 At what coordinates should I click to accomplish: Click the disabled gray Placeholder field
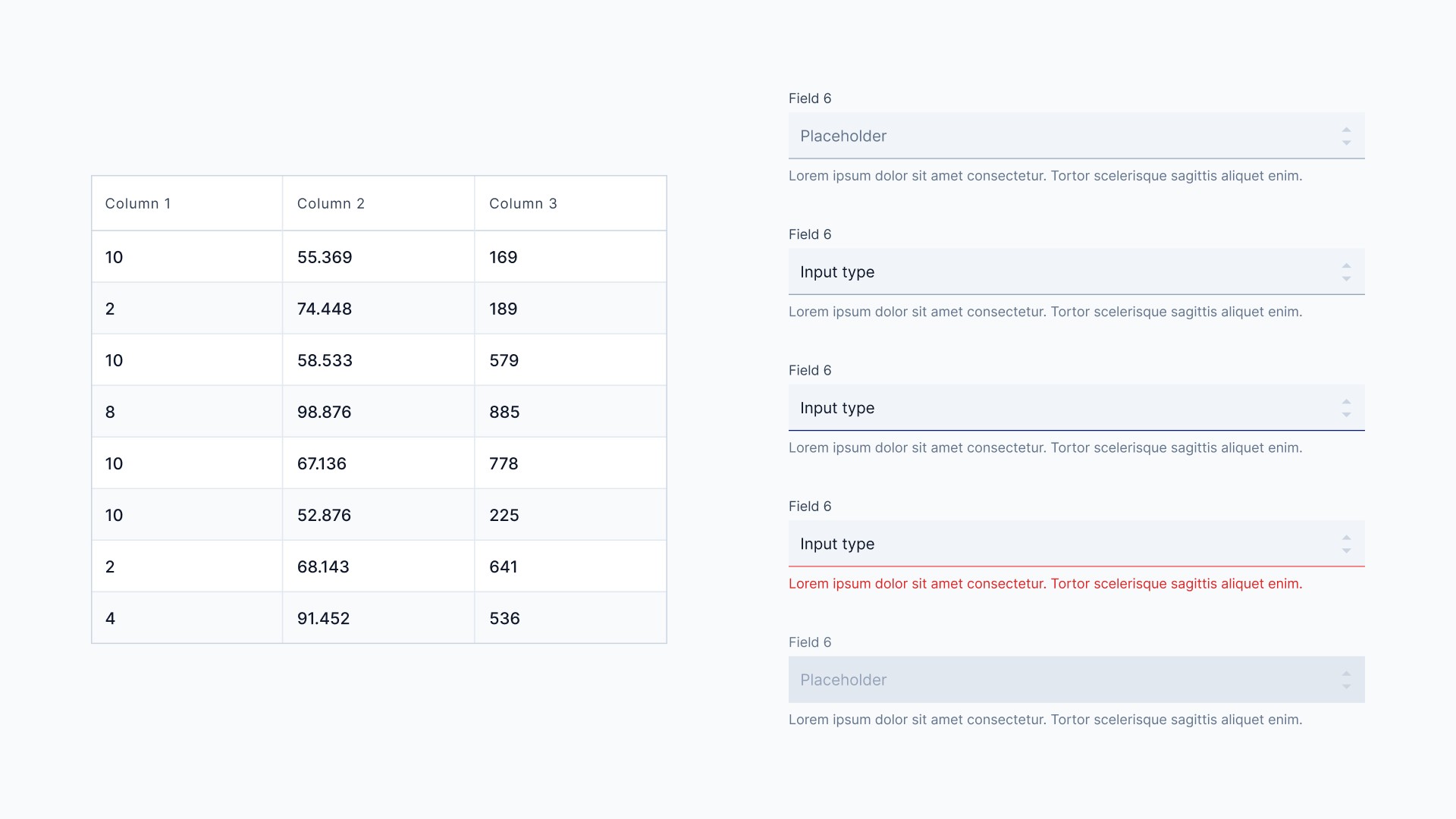coord(1062,679)
